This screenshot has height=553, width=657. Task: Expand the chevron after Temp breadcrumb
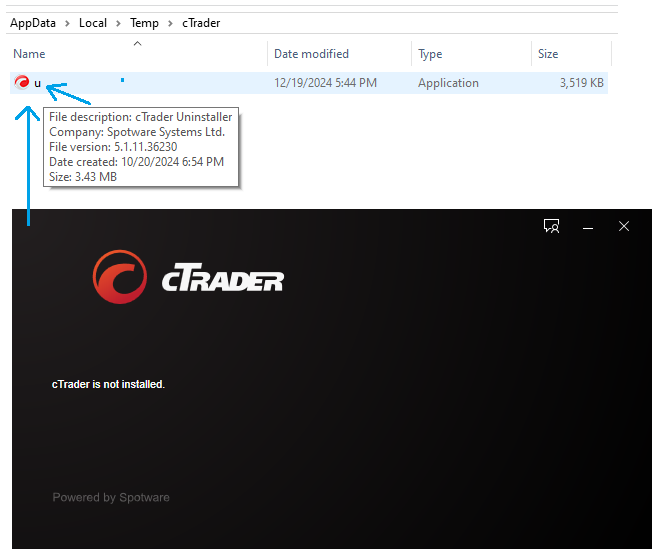pos(170,23)
